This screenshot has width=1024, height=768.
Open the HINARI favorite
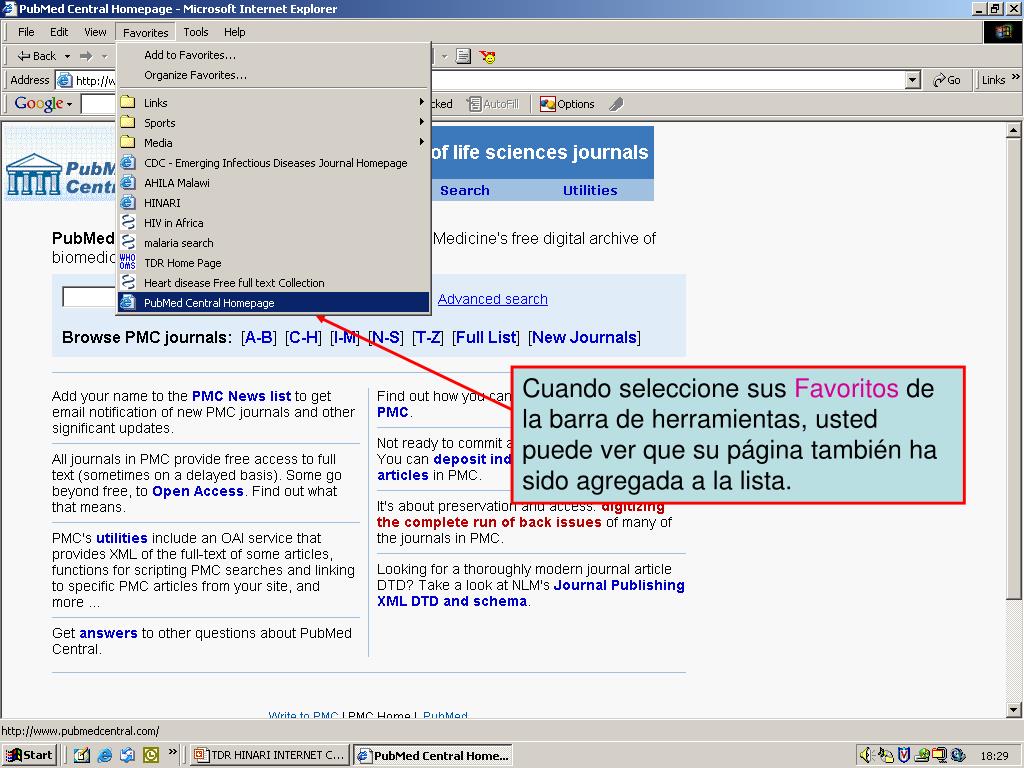tap(274, 202)
